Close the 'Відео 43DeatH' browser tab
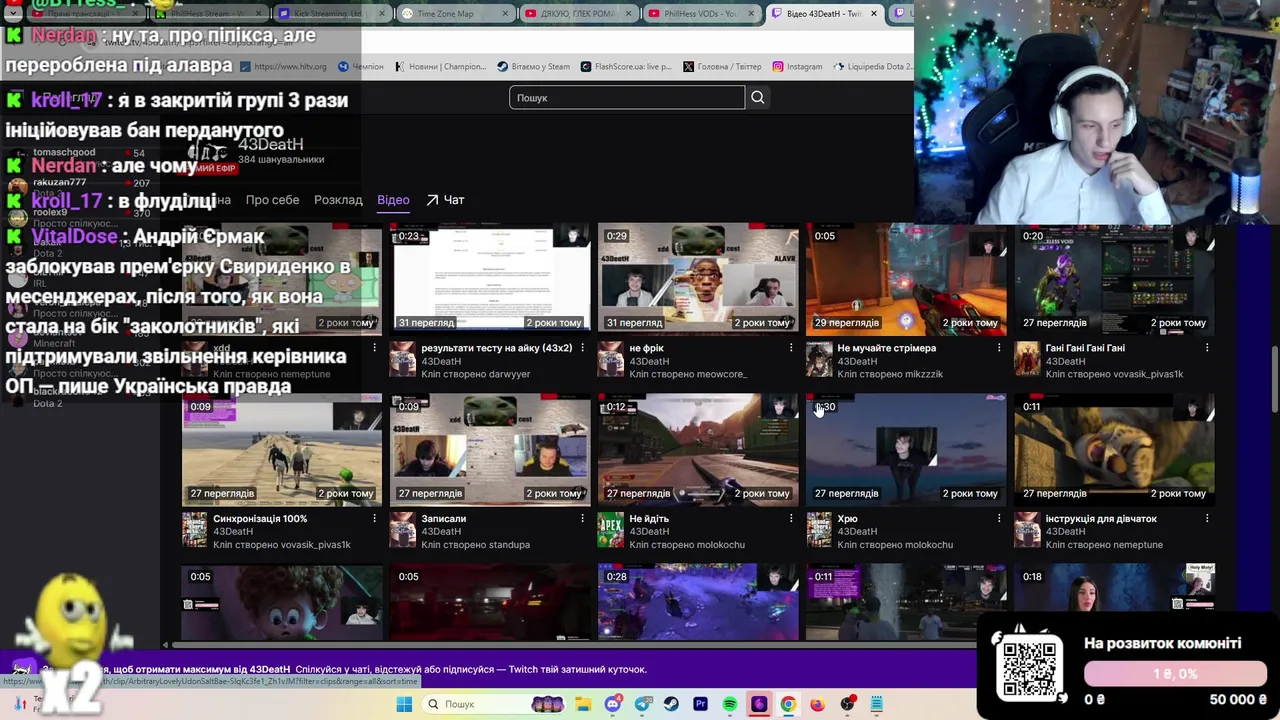Screen dimensions: 1280x720 874,14
